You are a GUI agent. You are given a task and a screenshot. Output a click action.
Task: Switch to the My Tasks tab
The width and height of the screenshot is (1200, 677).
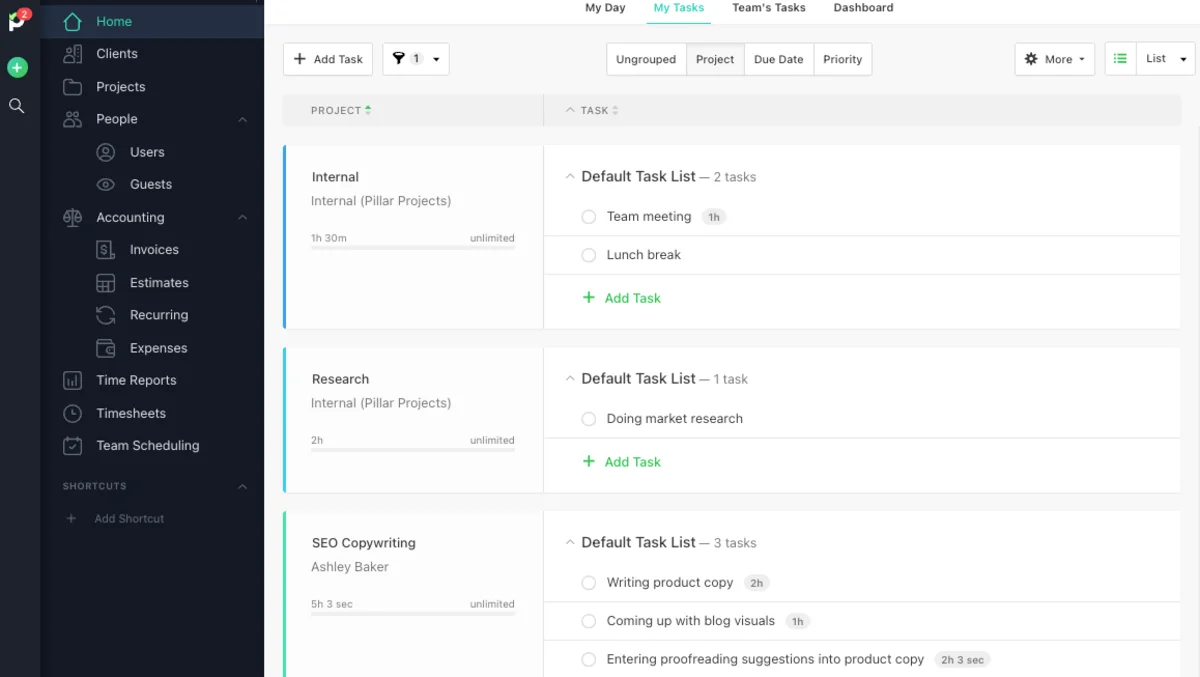point(679,8)
